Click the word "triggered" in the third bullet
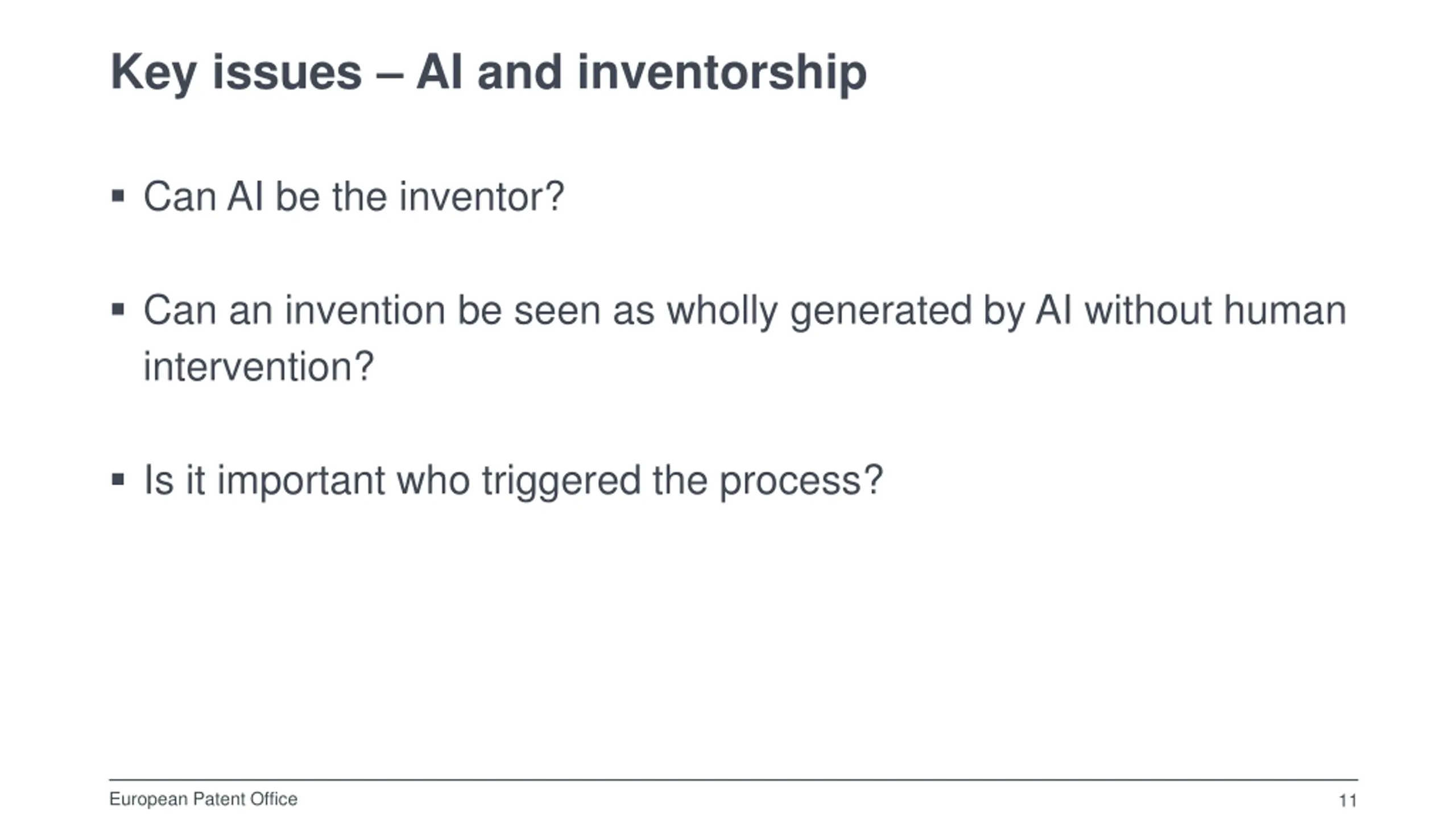Image resolution: width=1456 pixels, height=819 pixels. coord(561,481)
